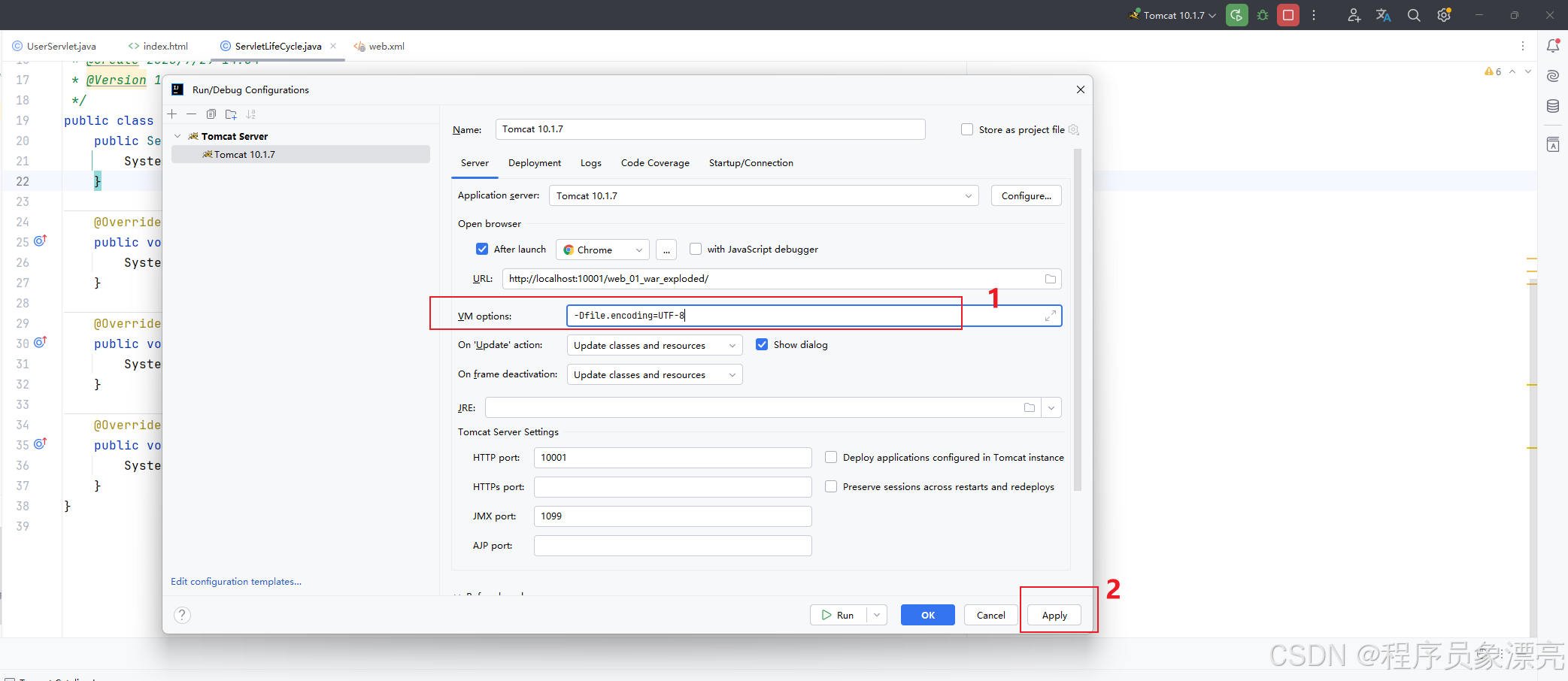Enable with JavaScript debugger checkbox

(x=696, y=249)
